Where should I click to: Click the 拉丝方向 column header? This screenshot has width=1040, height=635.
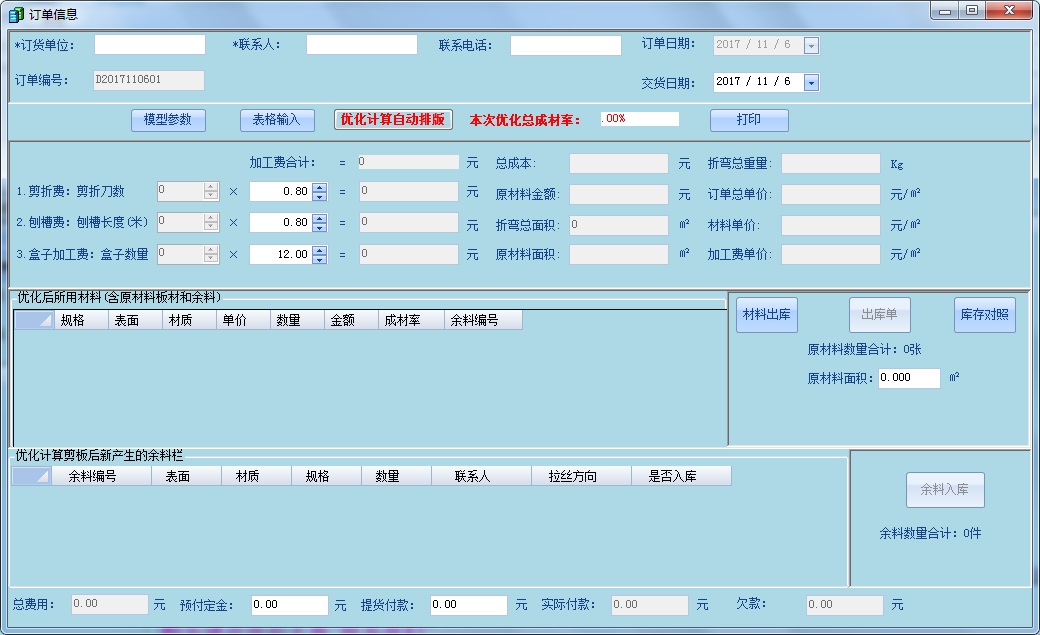tap(581, 476)
